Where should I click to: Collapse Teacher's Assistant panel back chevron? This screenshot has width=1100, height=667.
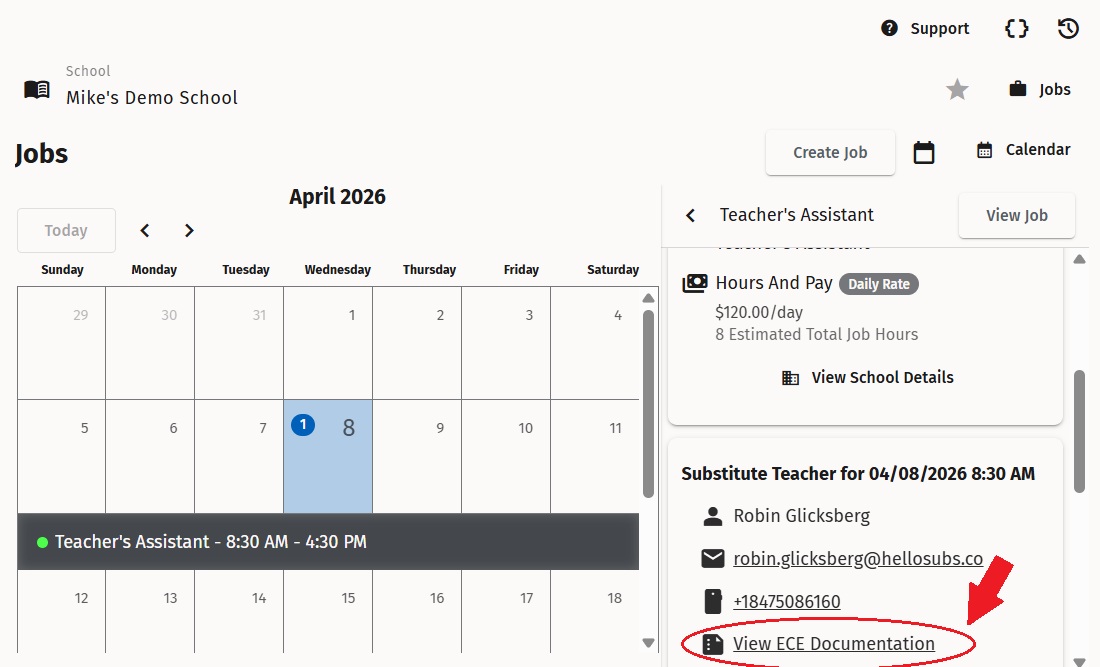coord(690,215)
